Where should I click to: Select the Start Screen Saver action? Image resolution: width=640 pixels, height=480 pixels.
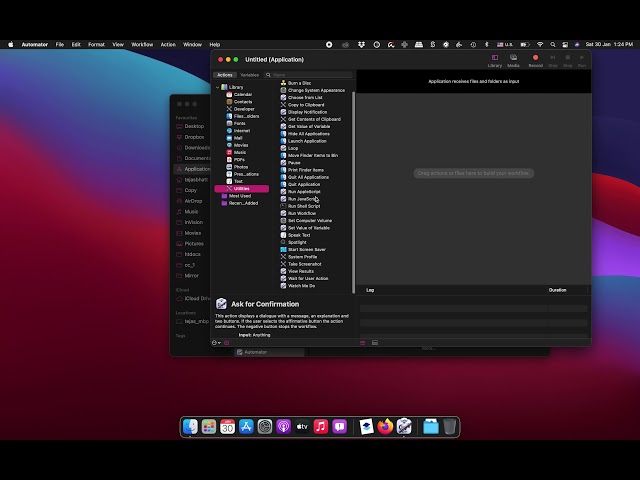[306, 250]
